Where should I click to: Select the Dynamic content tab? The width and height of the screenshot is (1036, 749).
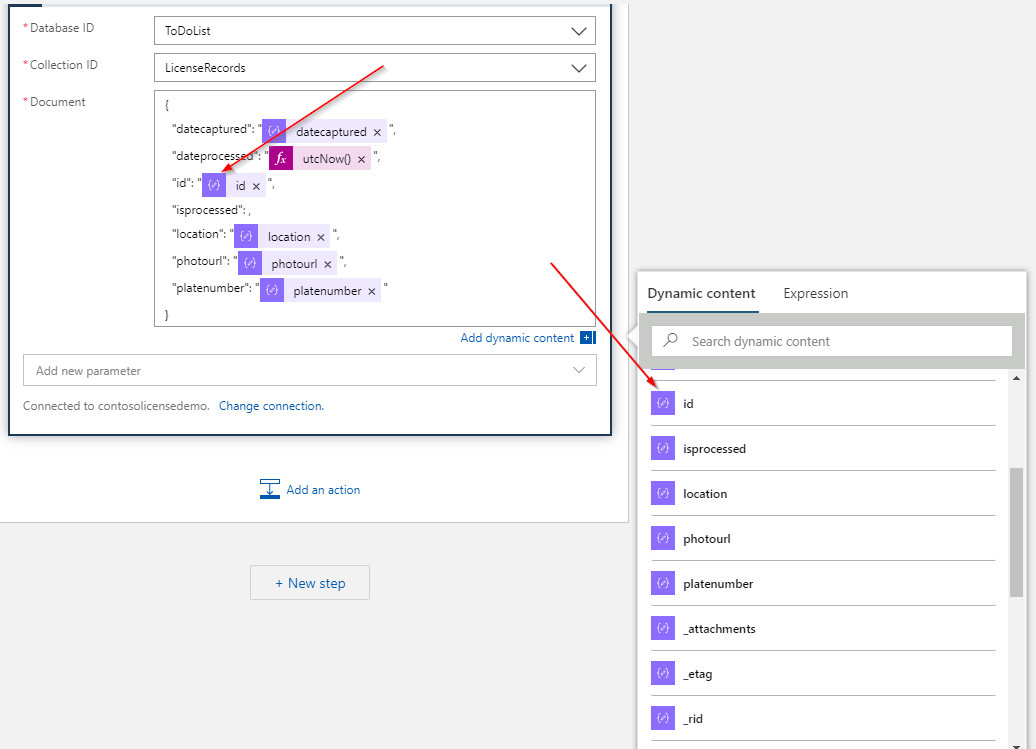click(701, 293)
